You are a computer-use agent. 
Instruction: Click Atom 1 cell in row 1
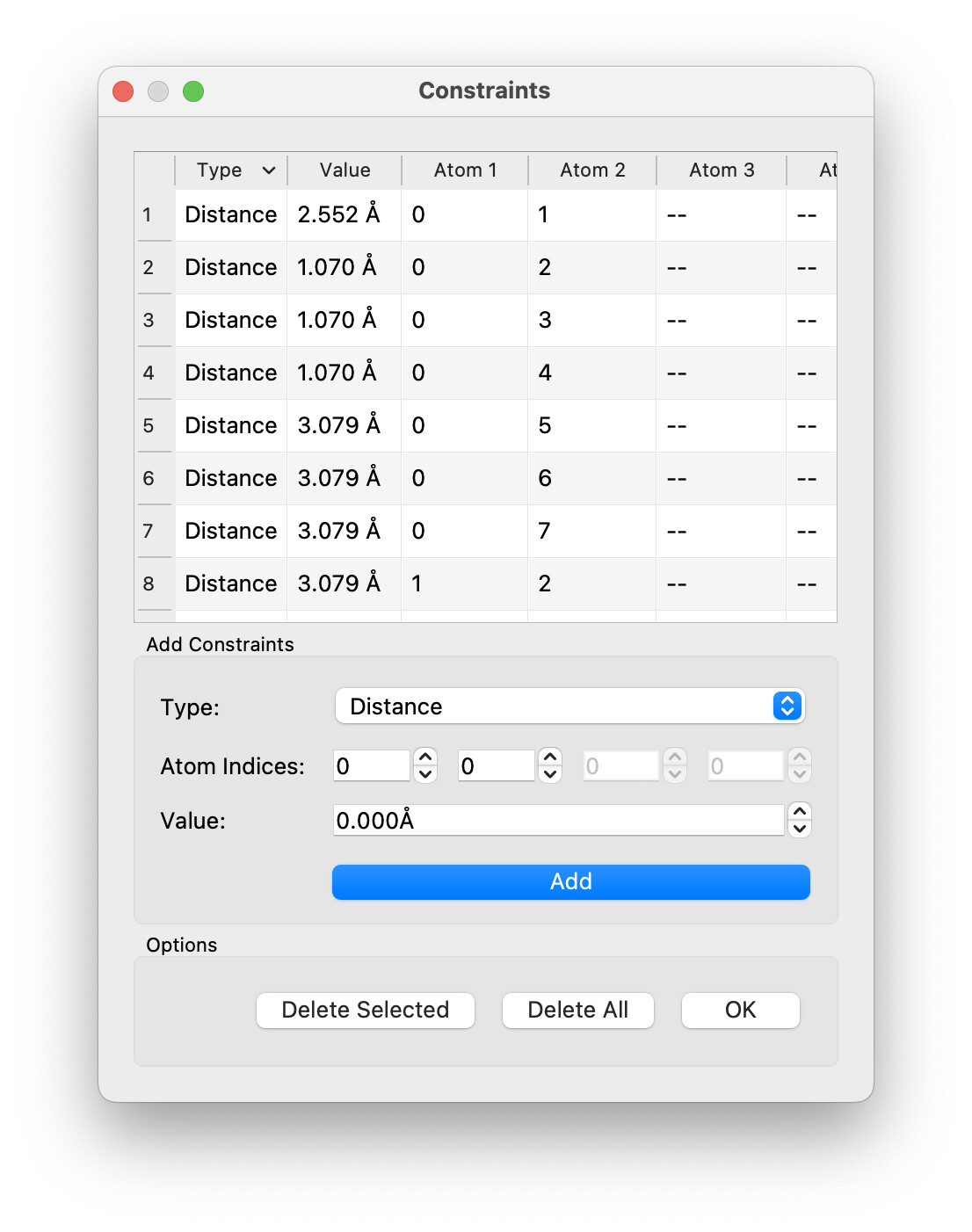coord(465,214)
